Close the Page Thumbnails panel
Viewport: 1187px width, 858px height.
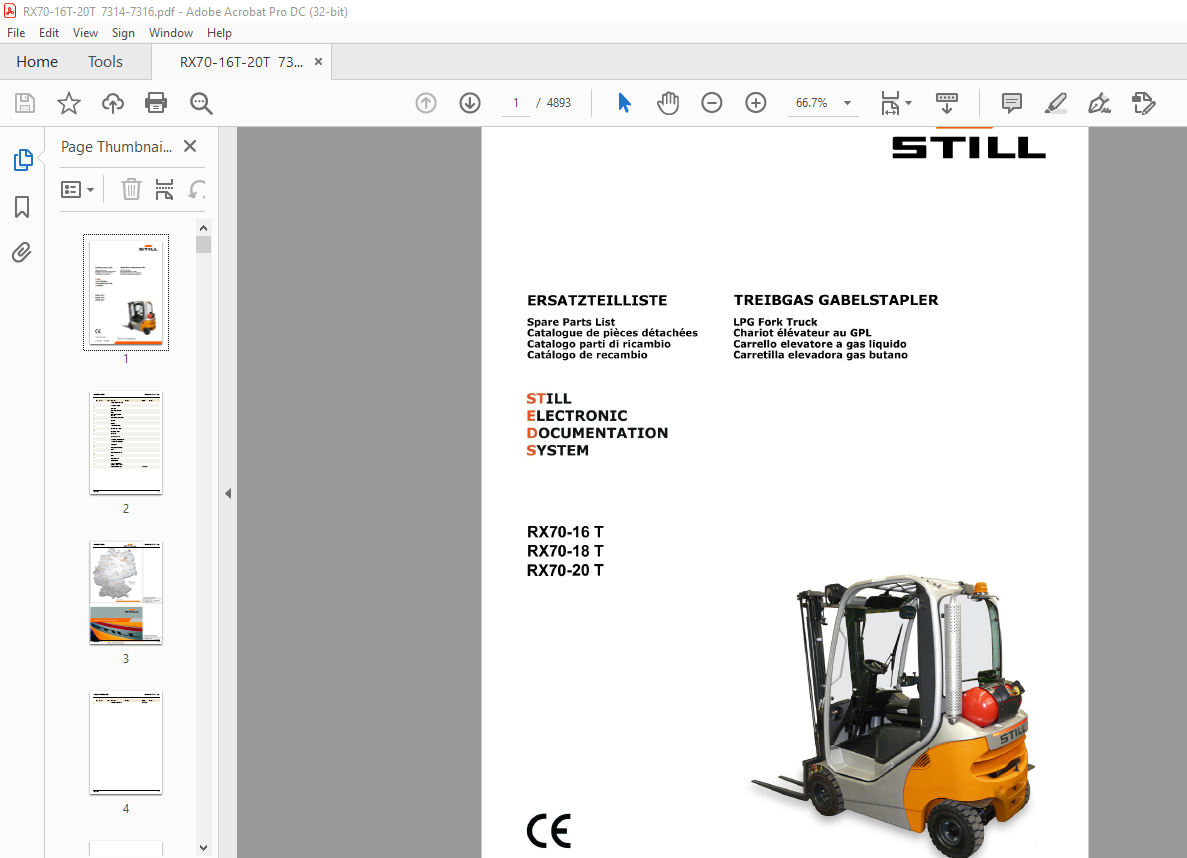(190, 146)
